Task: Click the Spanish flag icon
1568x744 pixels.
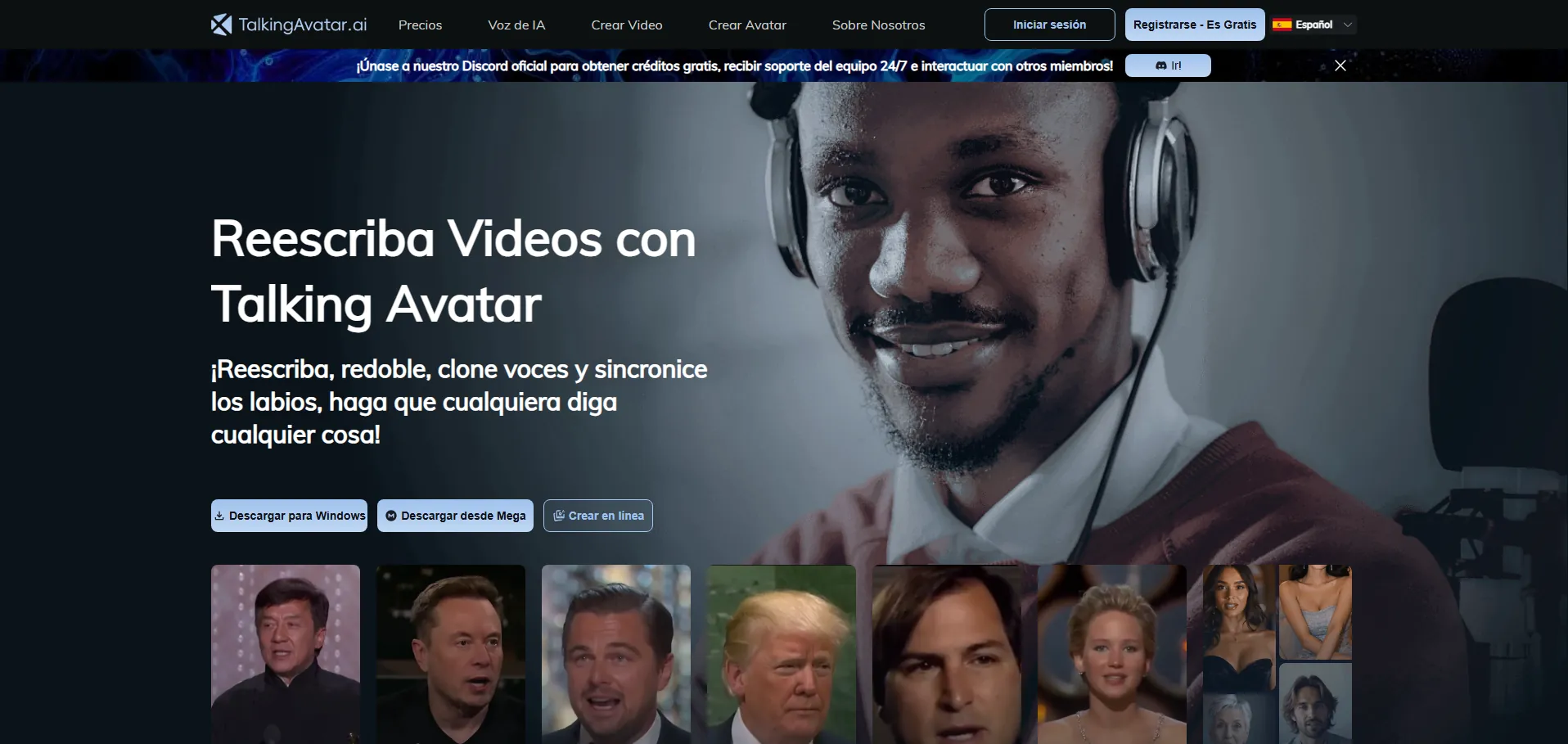Action: (1282, 25)
